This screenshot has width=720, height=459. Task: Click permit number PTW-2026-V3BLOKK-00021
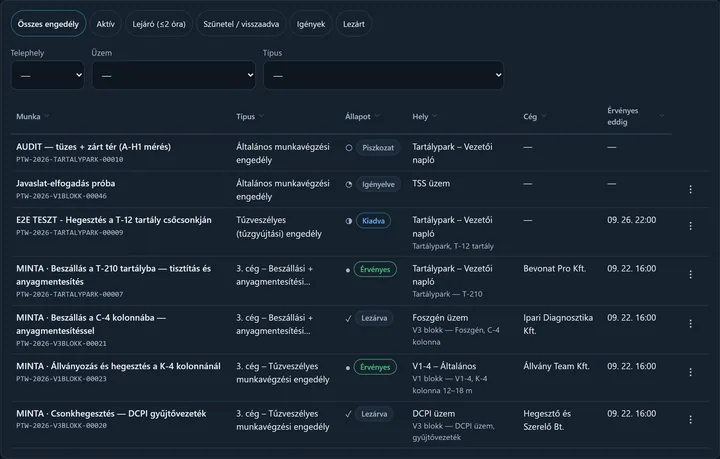pos(62,343)
